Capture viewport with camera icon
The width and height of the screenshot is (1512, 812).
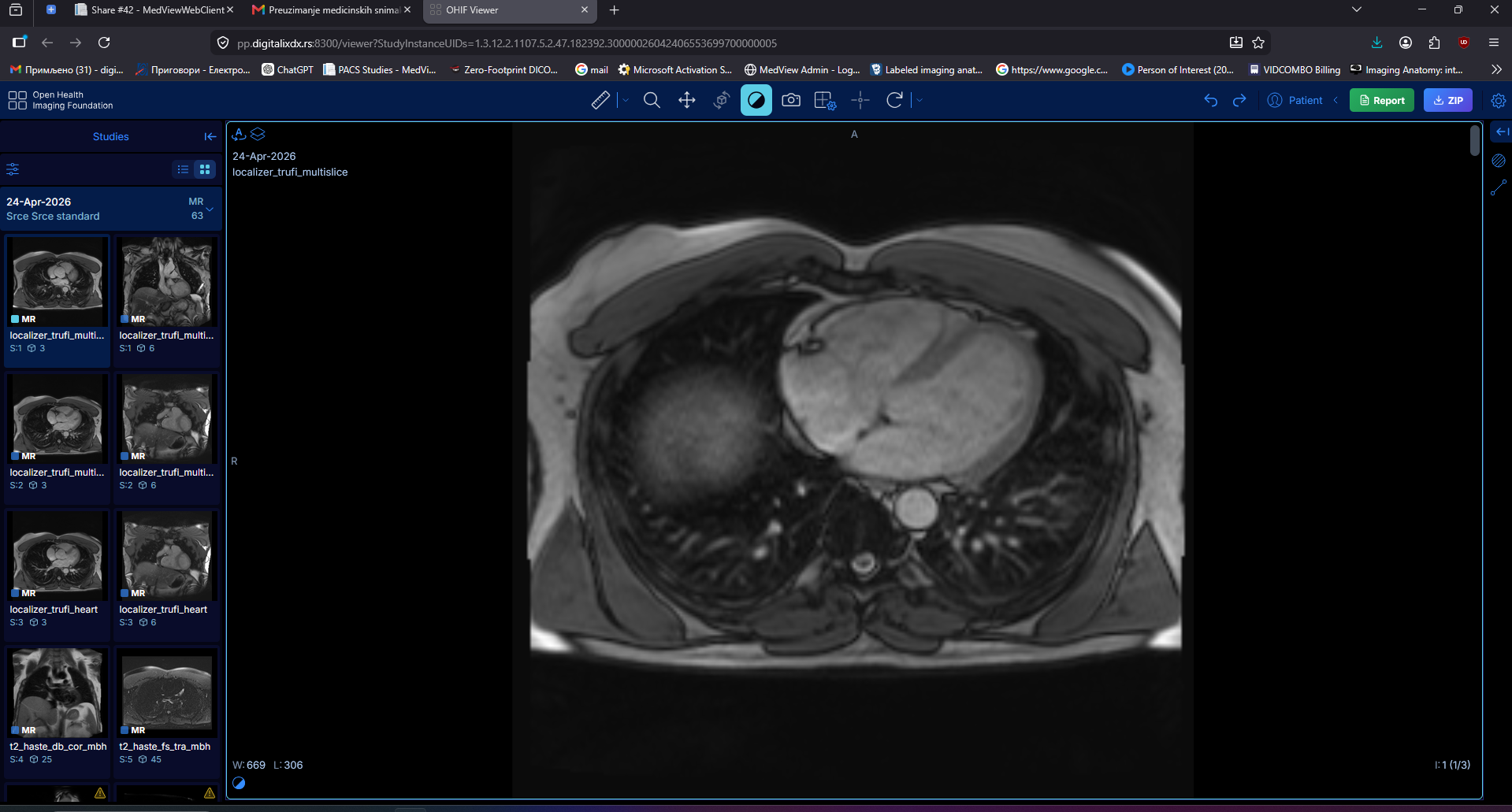click(791, 100)
